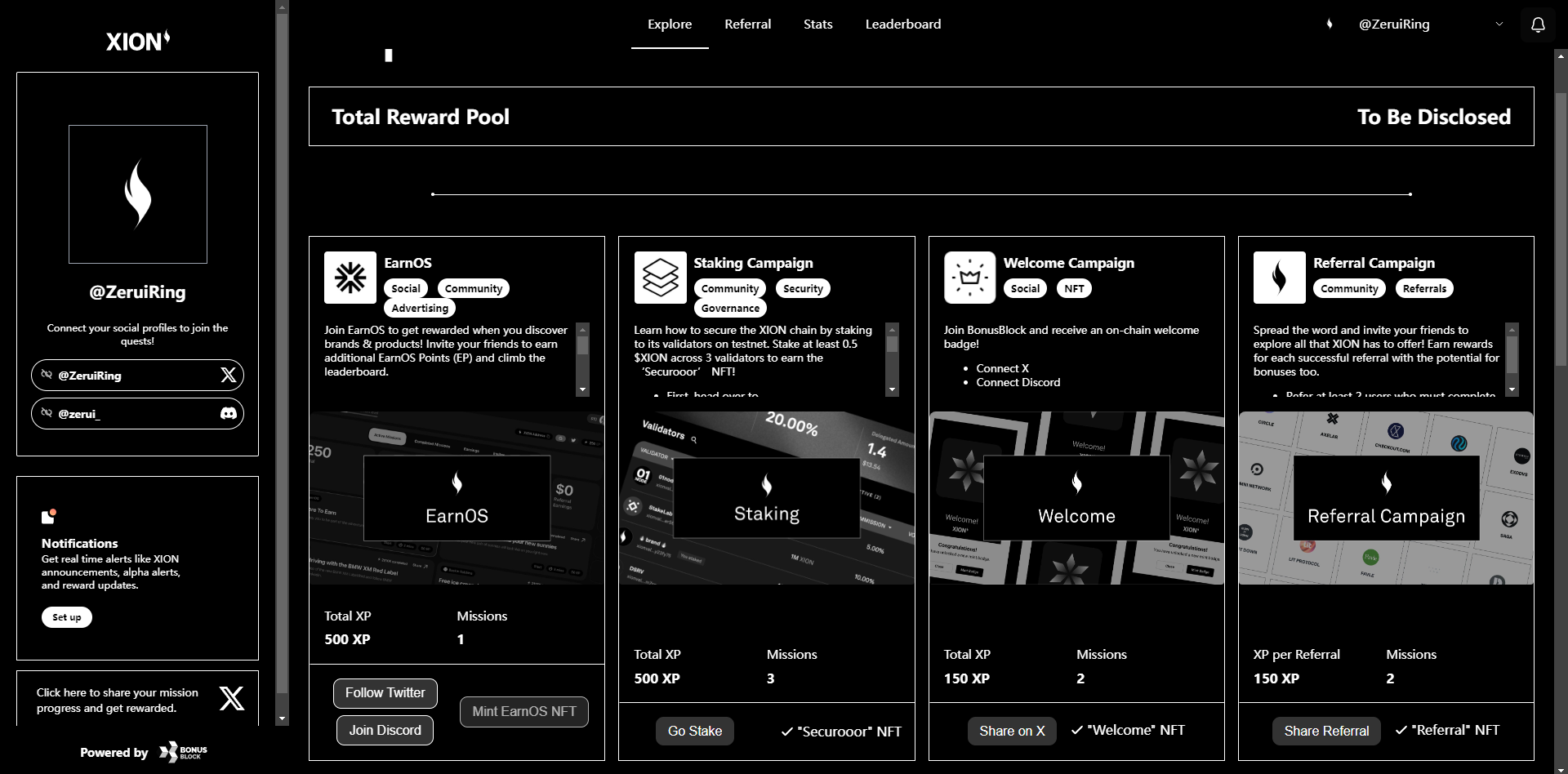Open the Referral tab
The image size is (1568, 774).
pyautogui.click(x=747, y=24)
